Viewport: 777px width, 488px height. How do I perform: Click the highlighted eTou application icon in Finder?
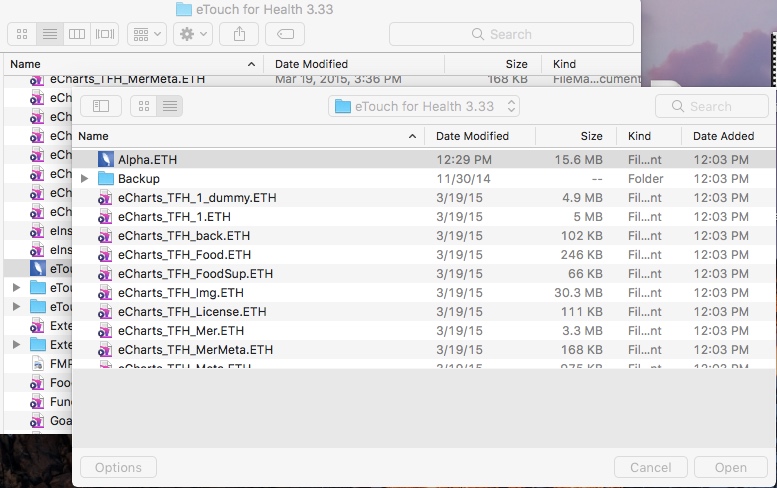[38, 269]
